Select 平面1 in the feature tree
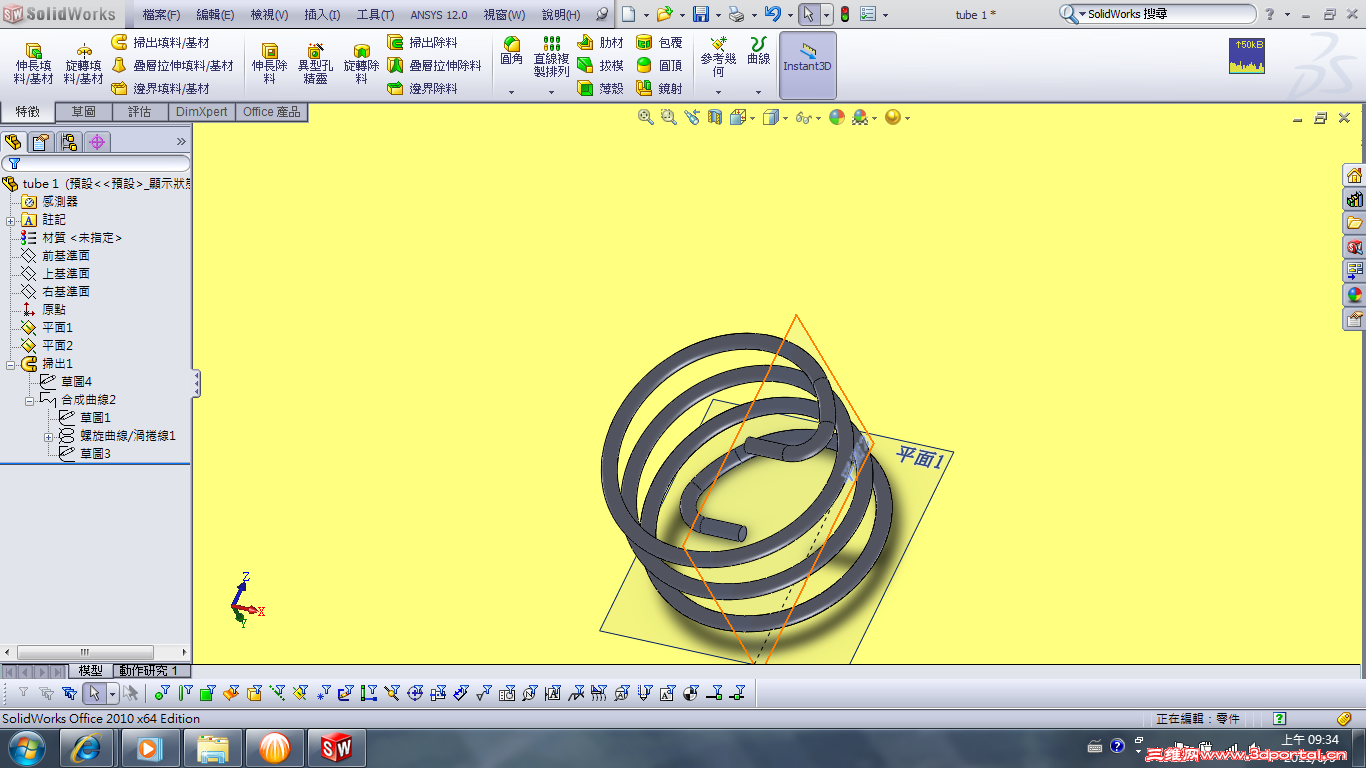This screenshot has width=1366, height=768. coord(57,328)
